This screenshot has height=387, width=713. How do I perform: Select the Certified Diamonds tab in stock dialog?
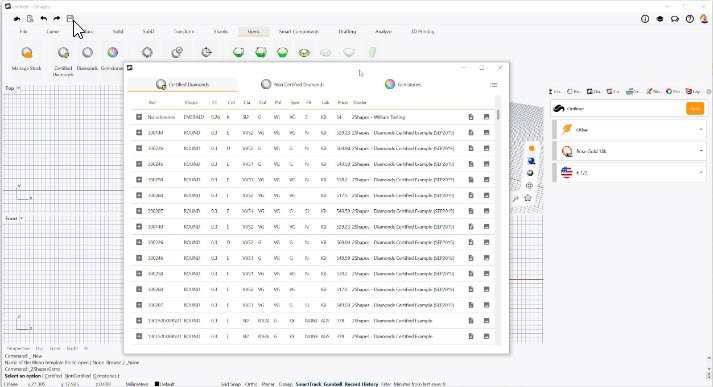tap(182, 84)
